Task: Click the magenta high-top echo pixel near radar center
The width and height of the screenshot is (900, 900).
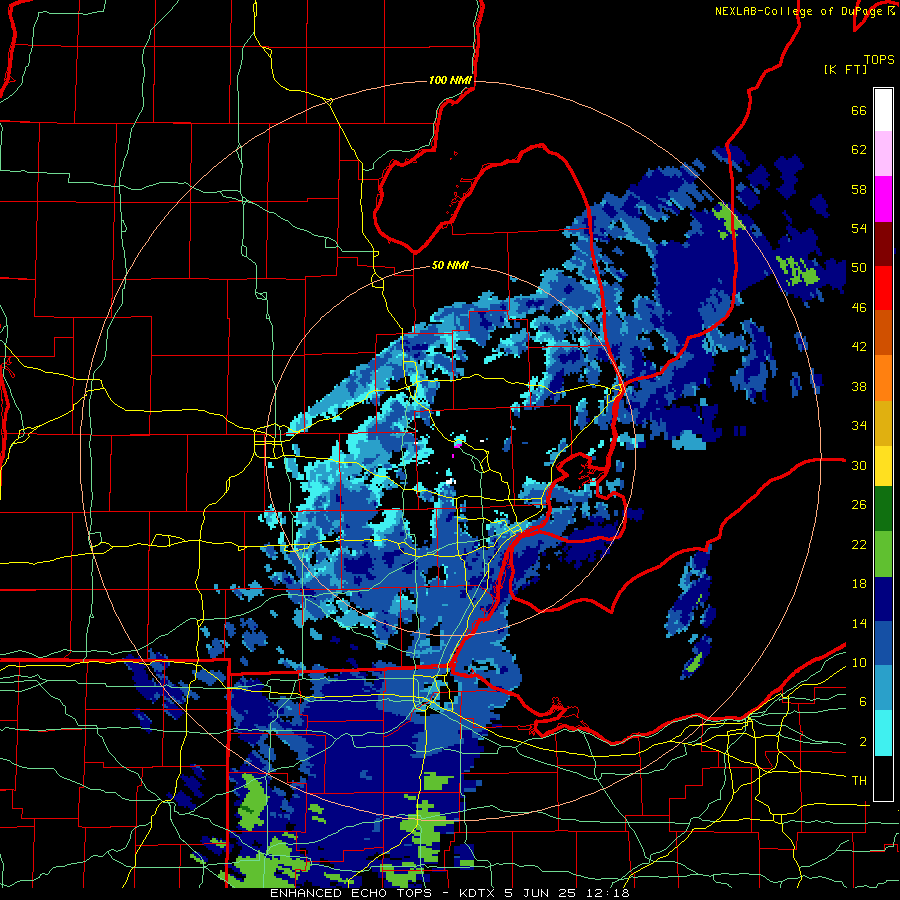Action: 458,444
